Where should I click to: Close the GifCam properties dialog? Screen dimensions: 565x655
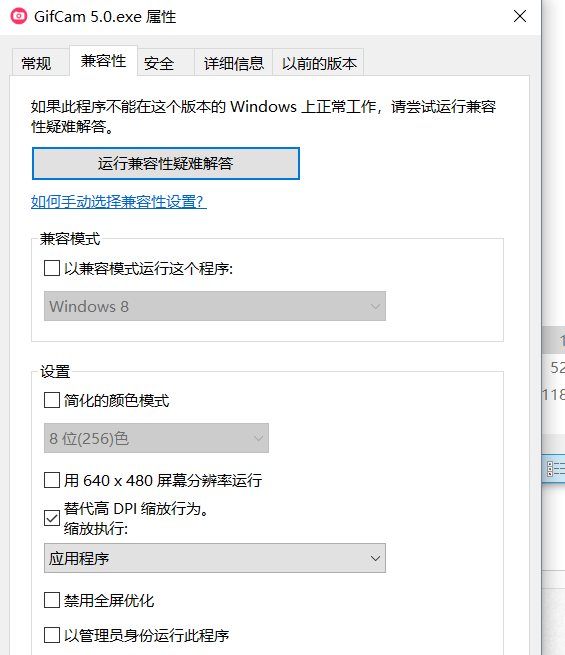click(520, 16)
